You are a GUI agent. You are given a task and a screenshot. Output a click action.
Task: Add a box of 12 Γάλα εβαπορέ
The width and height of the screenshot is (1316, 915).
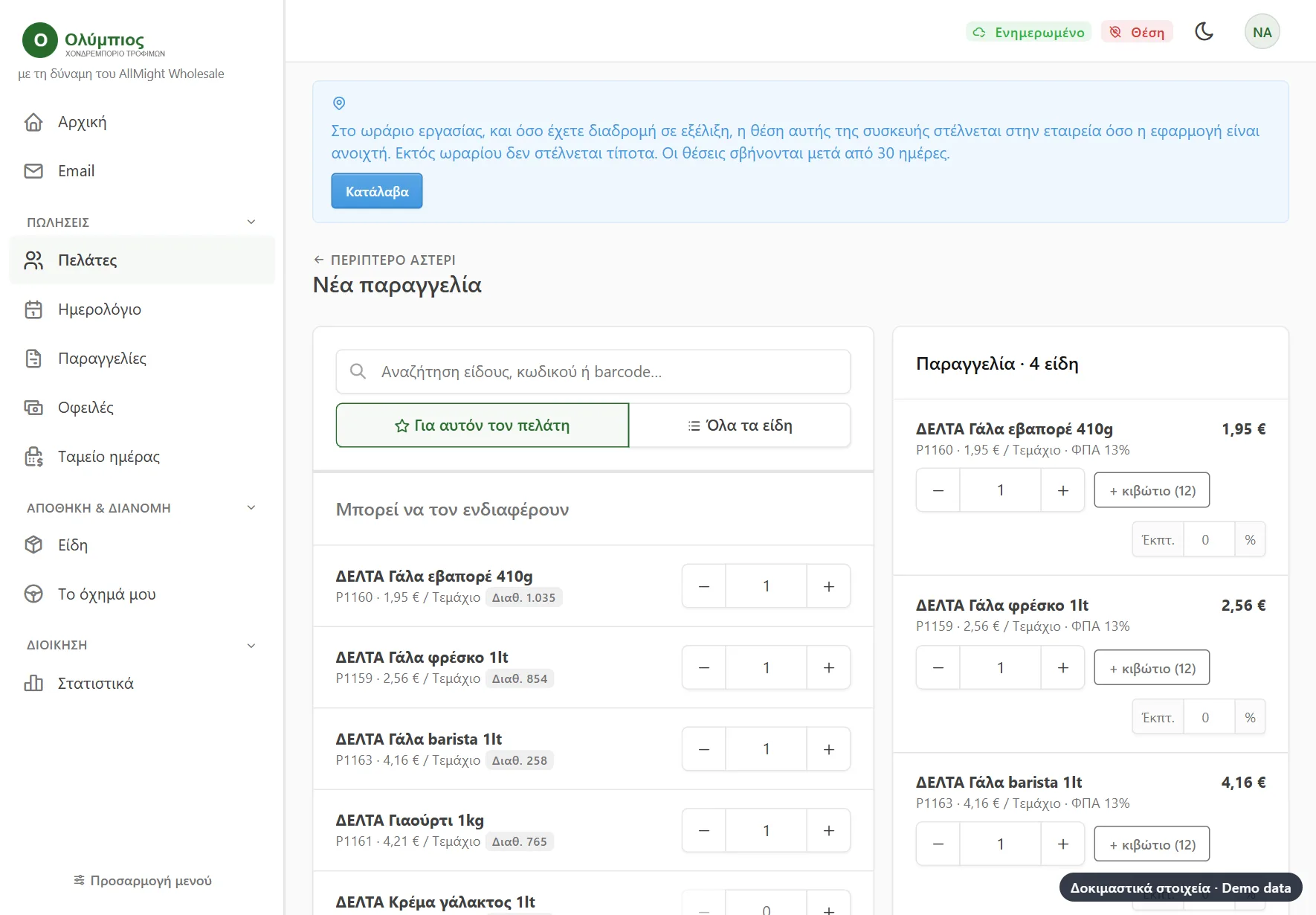coord(1152,490)
